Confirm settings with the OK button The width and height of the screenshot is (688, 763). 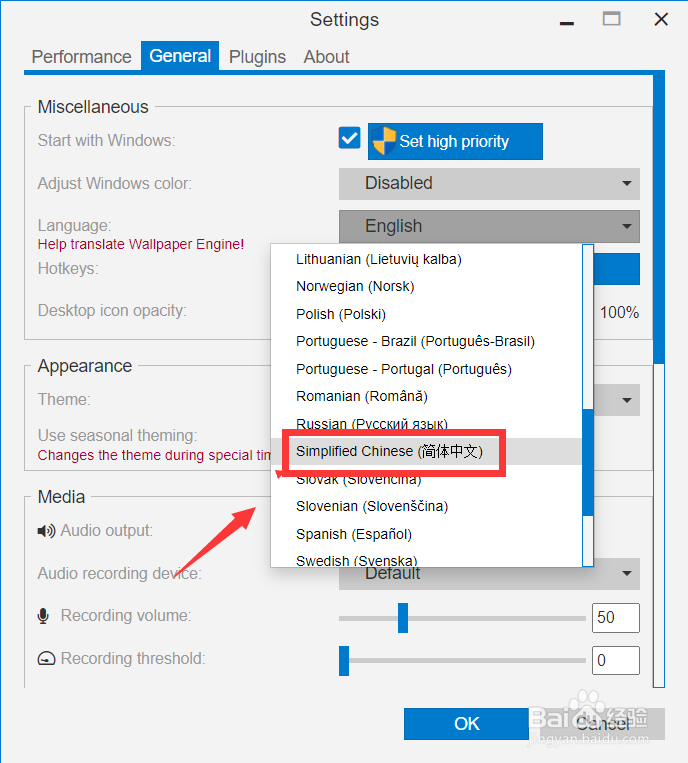point(466,724)
